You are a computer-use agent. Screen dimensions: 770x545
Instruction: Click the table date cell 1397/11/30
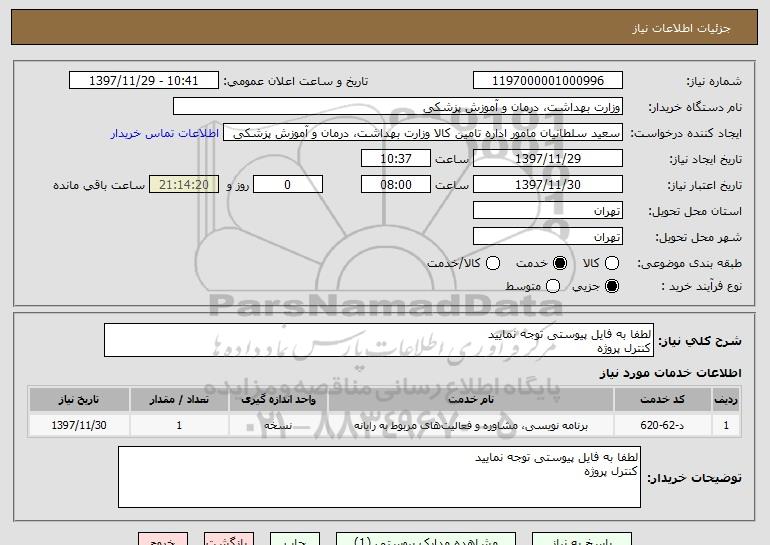point(79,425)
